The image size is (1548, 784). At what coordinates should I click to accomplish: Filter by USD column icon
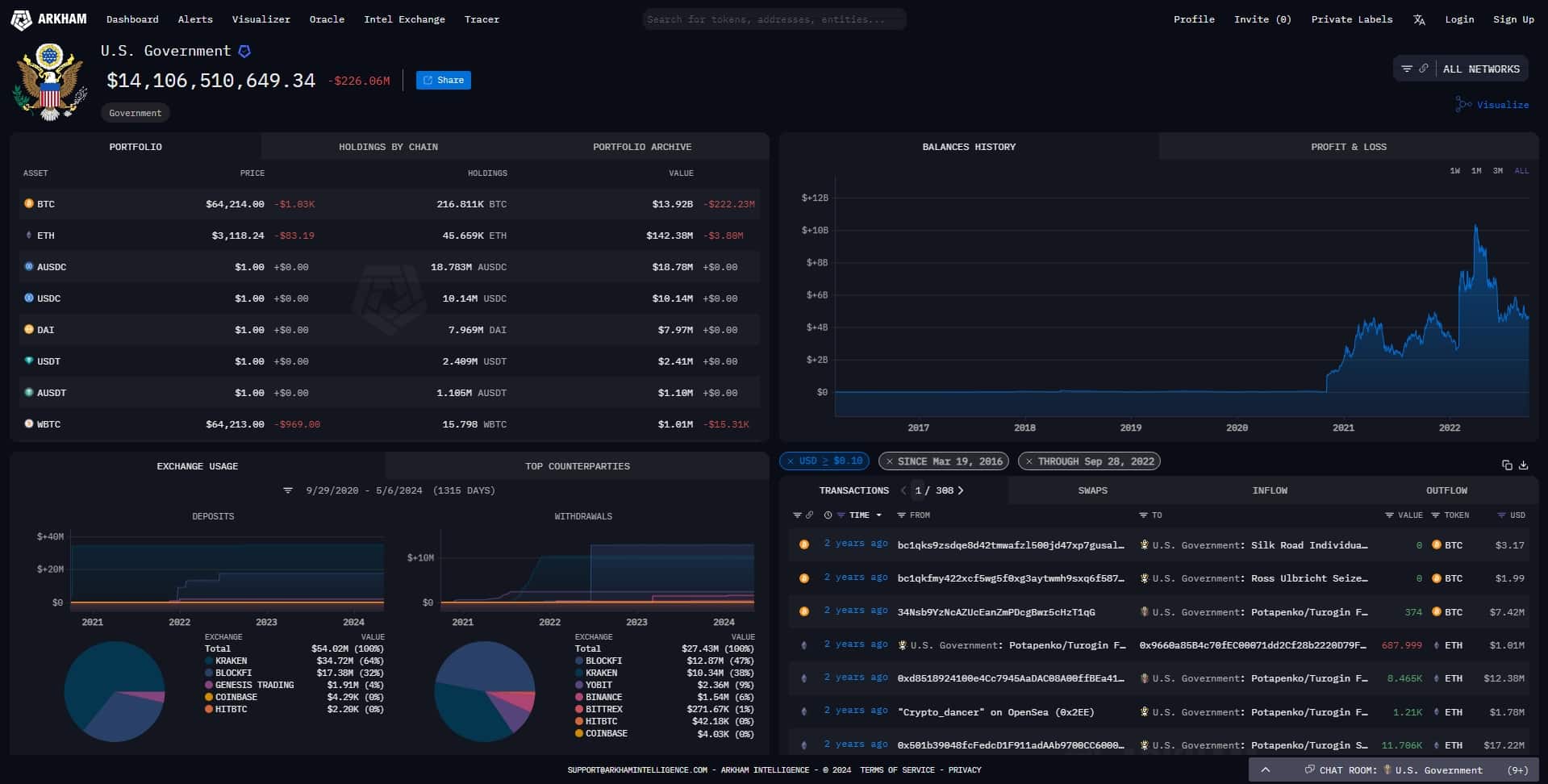(1501, 515)
